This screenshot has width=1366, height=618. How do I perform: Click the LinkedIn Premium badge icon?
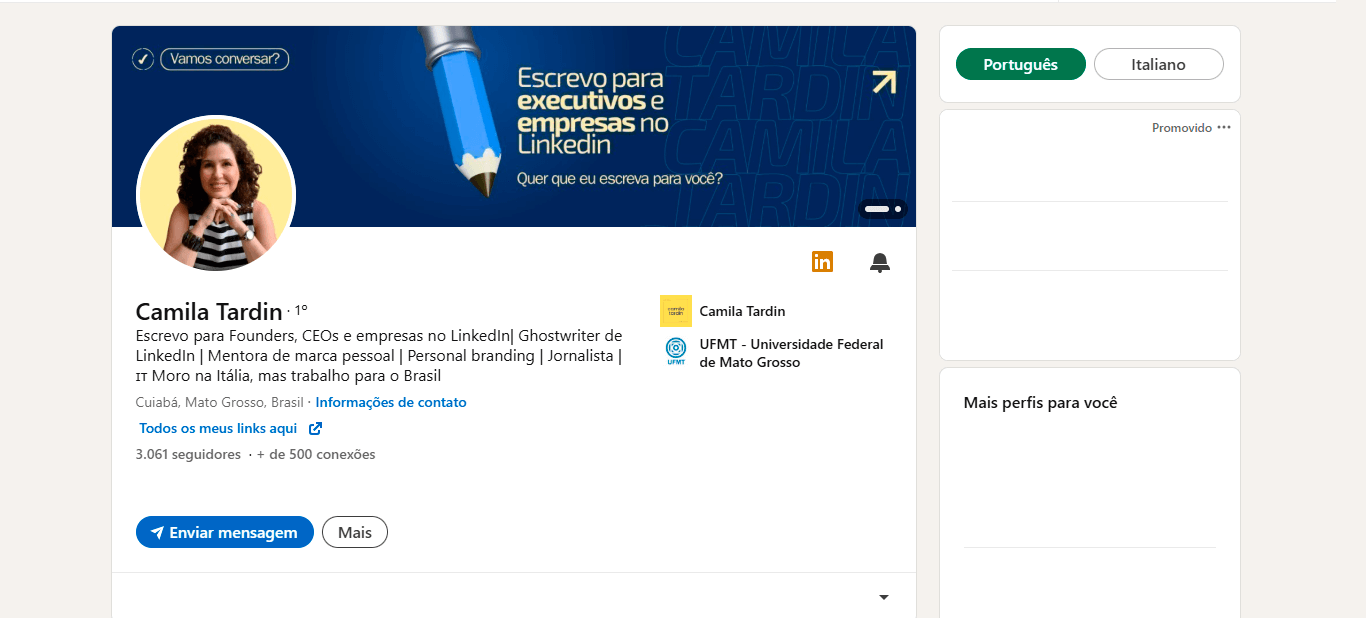click(822, 262)
